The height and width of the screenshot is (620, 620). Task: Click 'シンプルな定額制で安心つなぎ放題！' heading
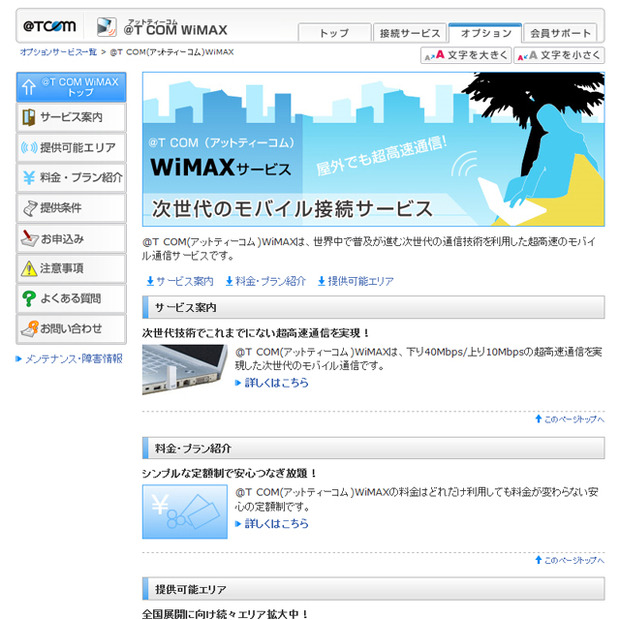point(230,473)
